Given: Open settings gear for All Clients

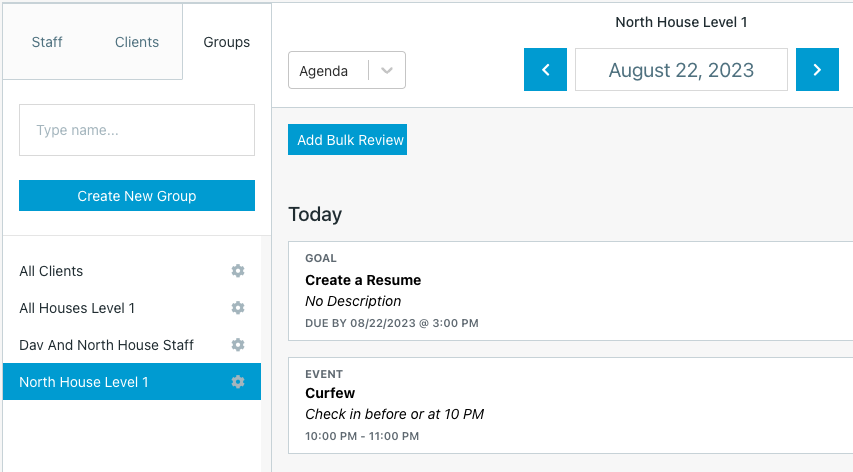Looking at the screenshot, I should [x=238, y=271].
